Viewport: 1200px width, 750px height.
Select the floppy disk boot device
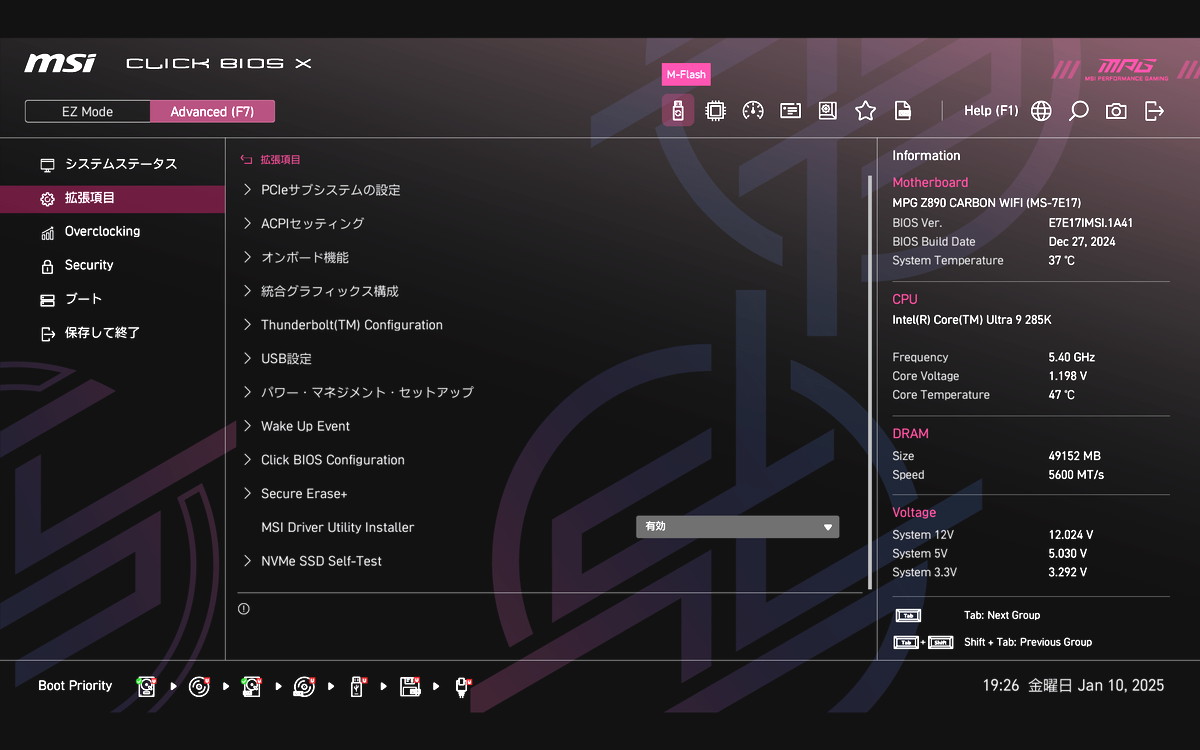click(409, 686)
